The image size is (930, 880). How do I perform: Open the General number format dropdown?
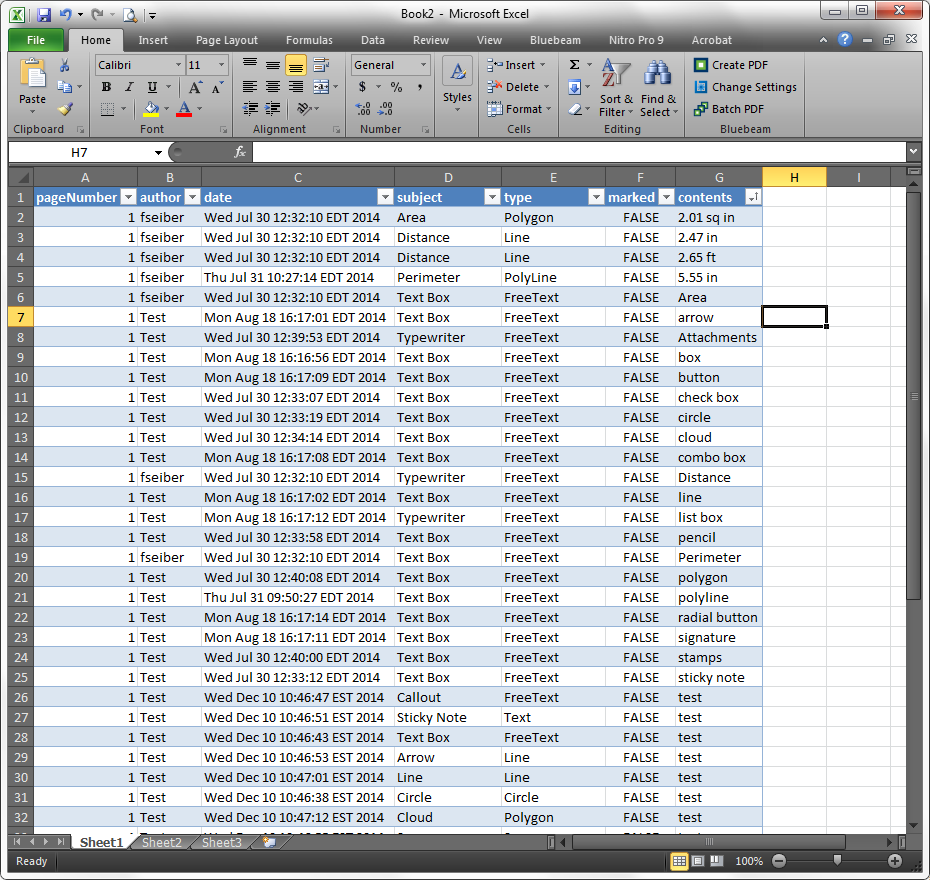(422, 64)
